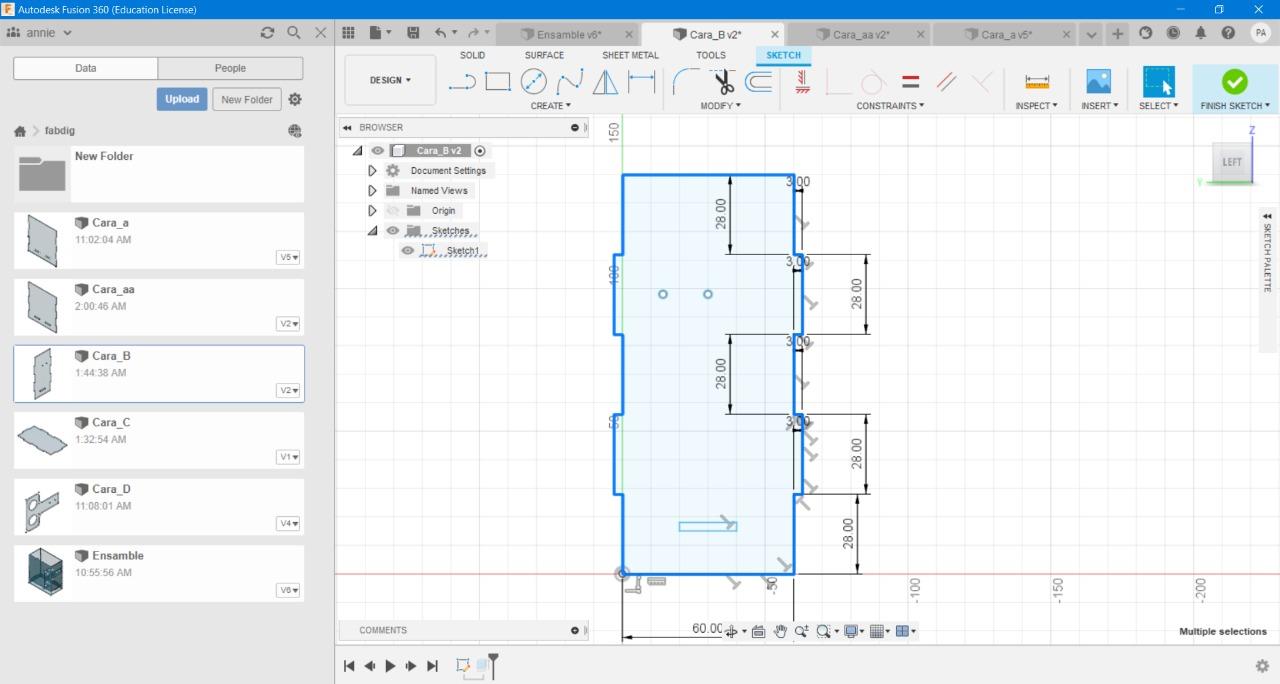The image size is (1280, 684).
Task: Click the Sketch Dimension tool
Action: tap(641, 82)
